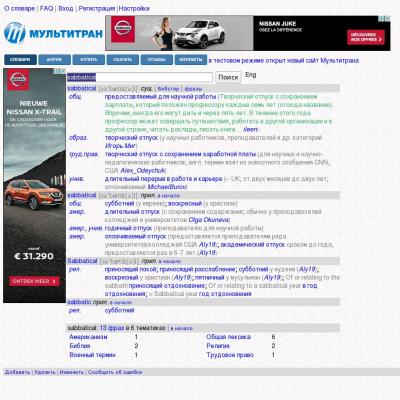
Task: Click the Nissan logo in sidebar ad
Action: click(x=18, y=80)
